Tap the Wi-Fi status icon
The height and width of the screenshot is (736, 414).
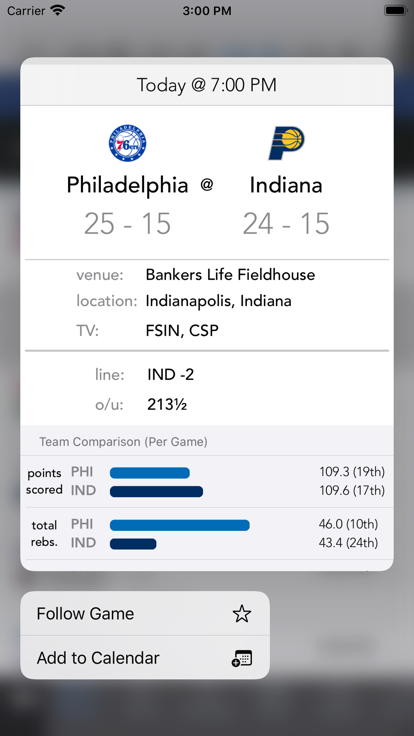pos(58,10)
